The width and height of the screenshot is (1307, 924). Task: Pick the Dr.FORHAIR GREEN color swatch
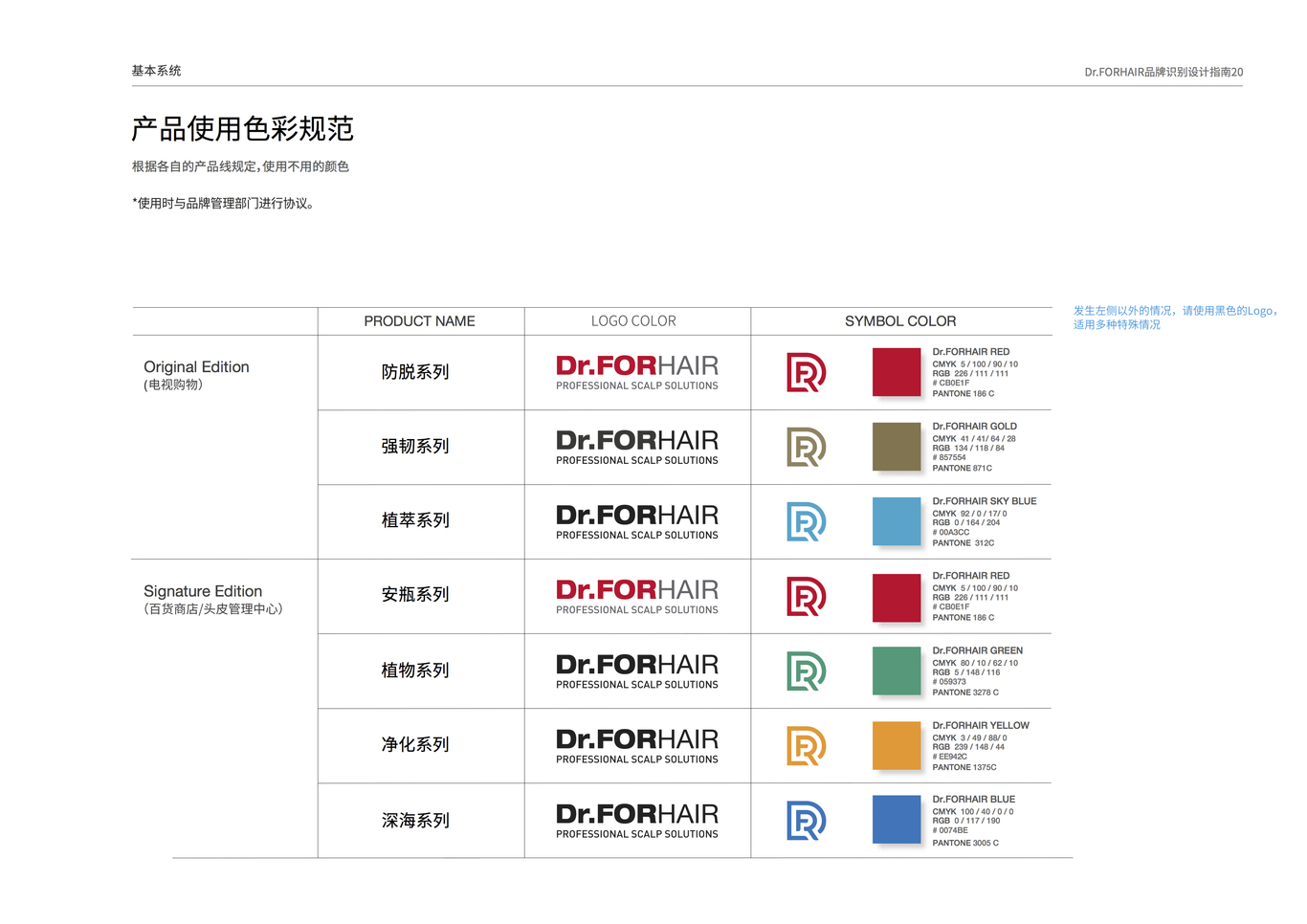point(897,671)
